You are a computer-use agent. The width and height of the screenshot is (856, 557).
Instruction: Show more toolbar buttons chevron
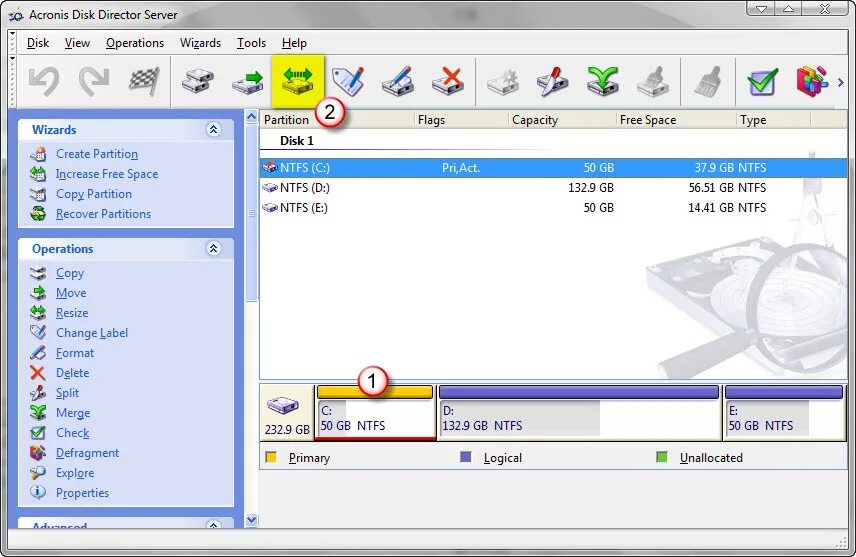841,82
